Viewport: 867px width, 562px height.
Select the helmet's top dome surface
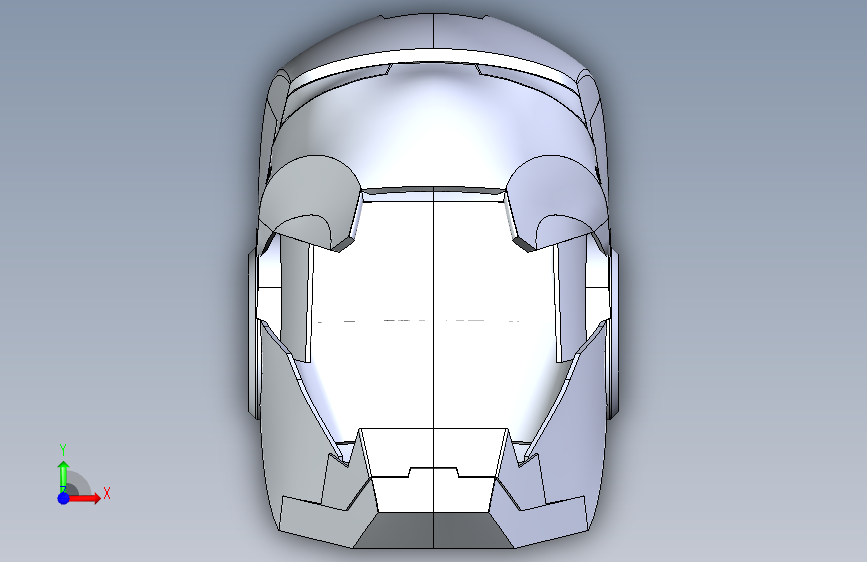[434, 33]
